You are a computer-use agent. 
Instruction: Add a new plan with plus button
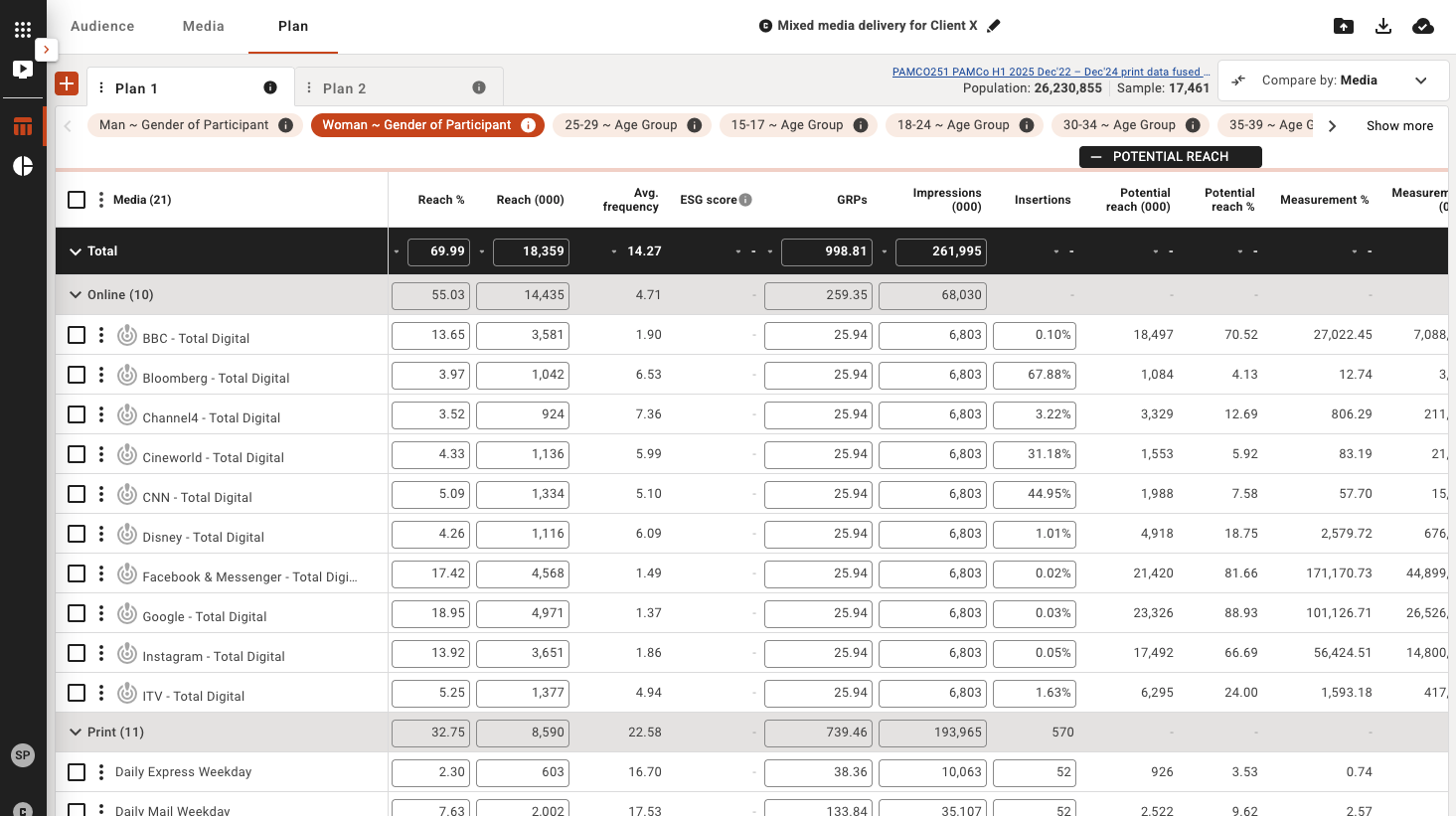(x=67, y=83)
